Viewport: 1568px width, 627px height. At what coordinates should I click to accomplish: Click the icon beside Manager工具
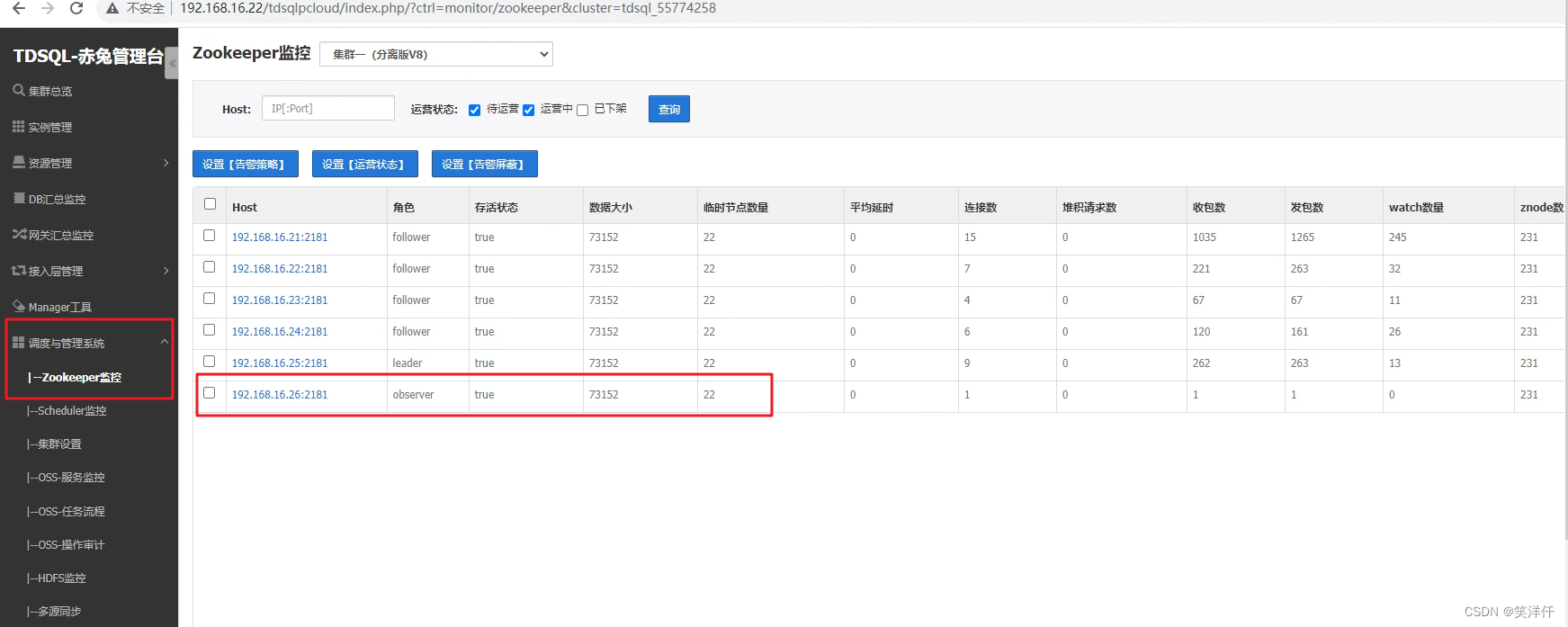coord(18,306)
